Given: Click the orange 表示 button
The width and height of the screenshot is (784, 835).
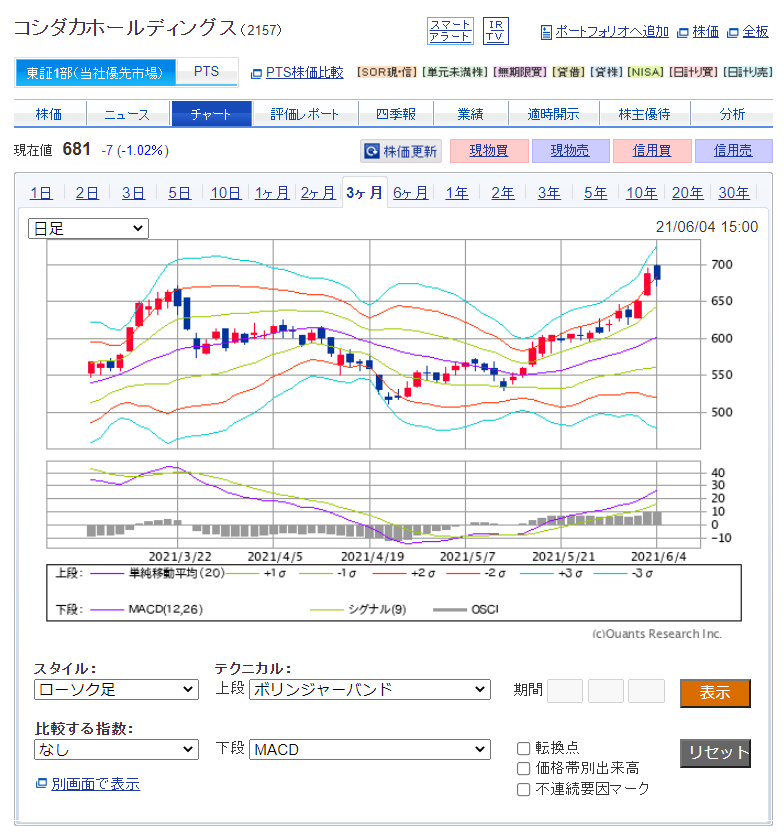Looking at the screenshot, I should click(x=715, y=693).
